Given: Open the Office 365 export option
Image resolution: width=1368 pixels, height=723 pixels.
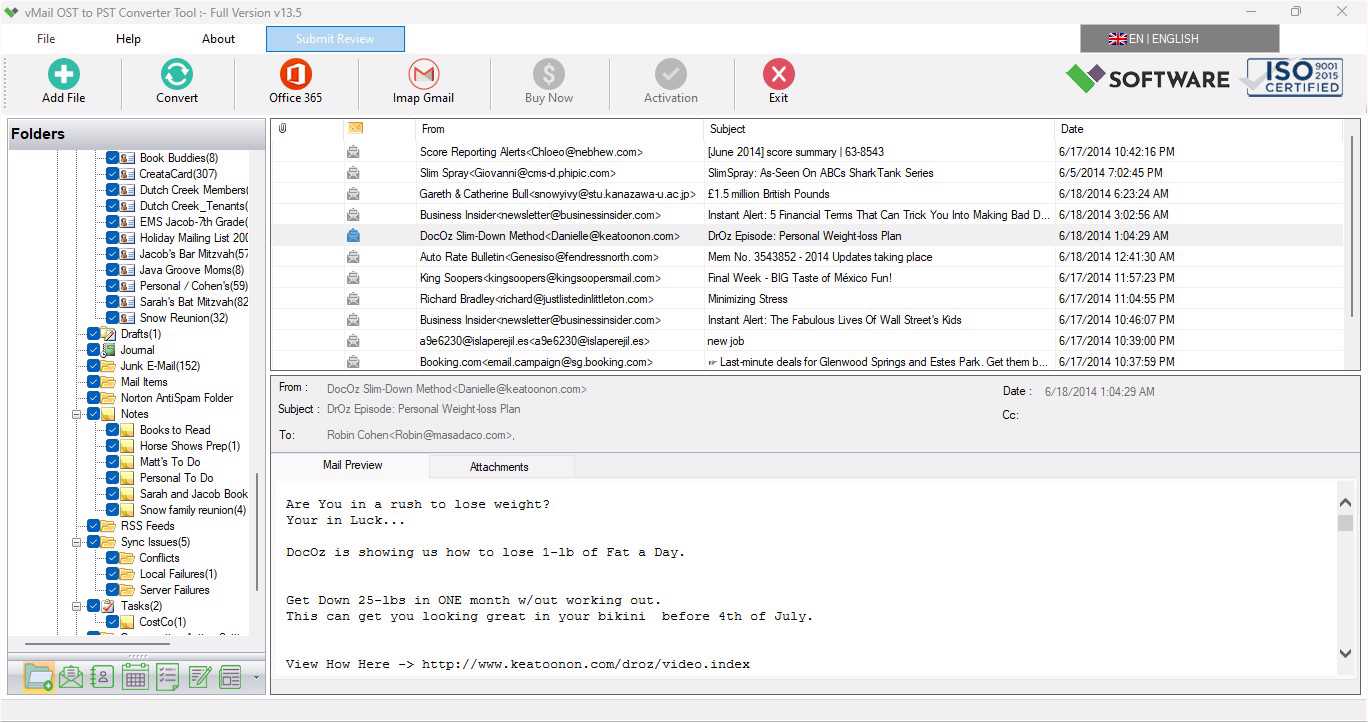Looking at the screenshot, I should pyautogui.click(x=295, y=75).
